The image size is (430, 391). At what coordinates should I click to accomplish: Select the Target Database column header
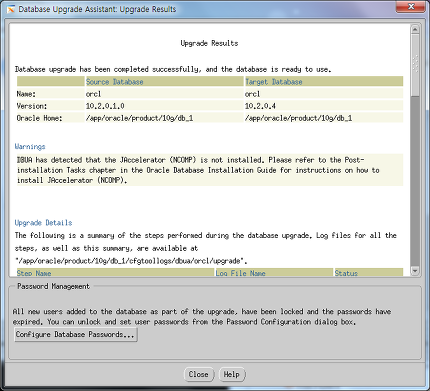(324, 82)
